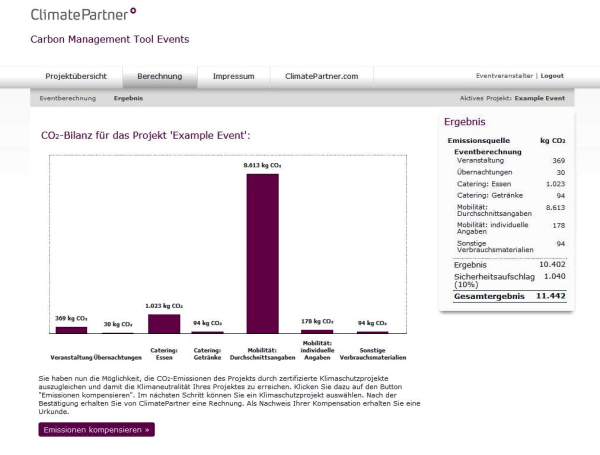Click the Catering Essen chart bar
The image size is (600, 455).
(164, 323)
